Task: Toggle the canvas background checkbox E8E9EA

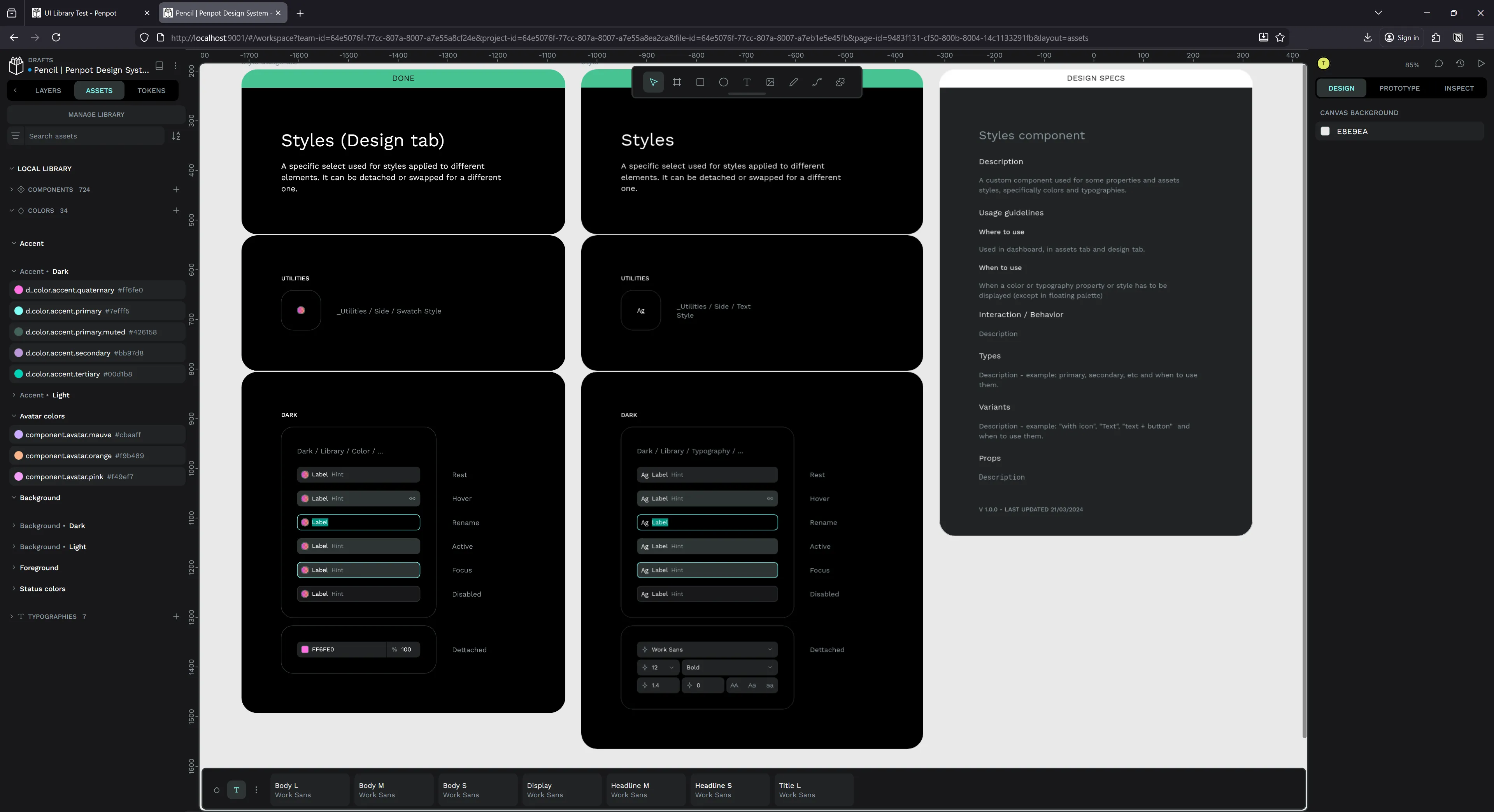Action: [1325, 131]
